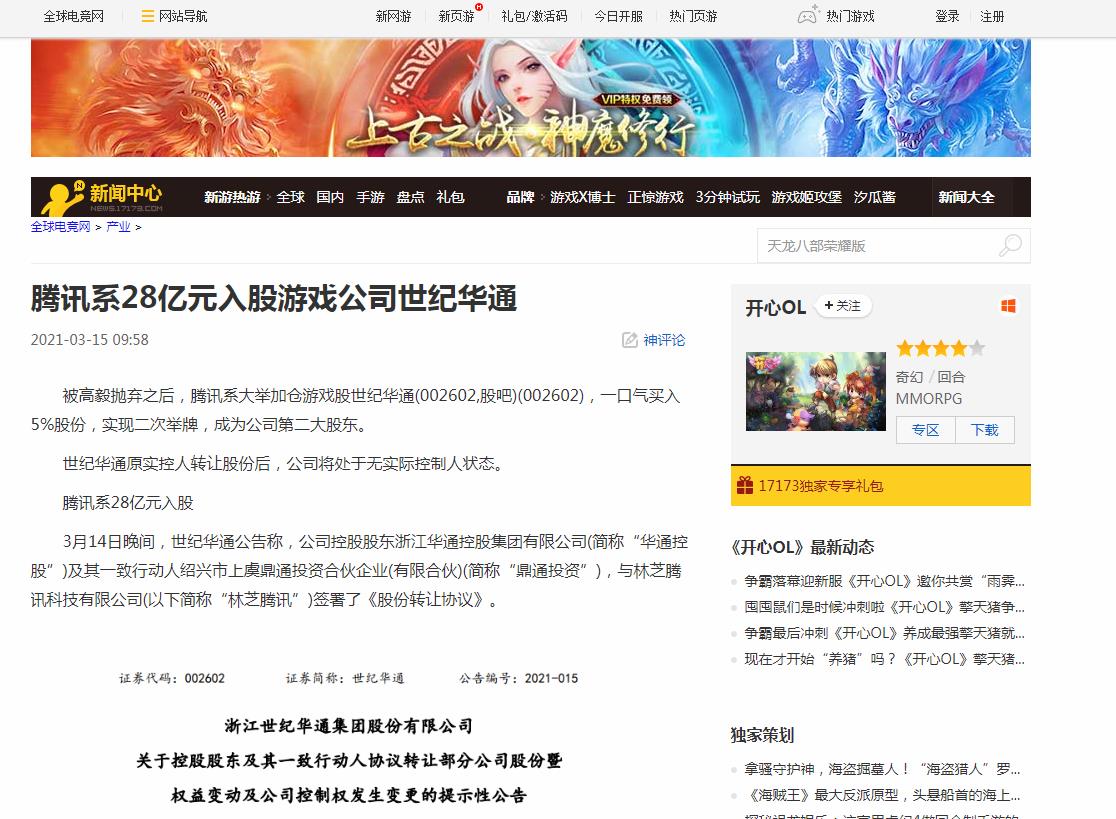
Task: Click the 《开心OL》最新动态 heading
Action: coord(802,547)
